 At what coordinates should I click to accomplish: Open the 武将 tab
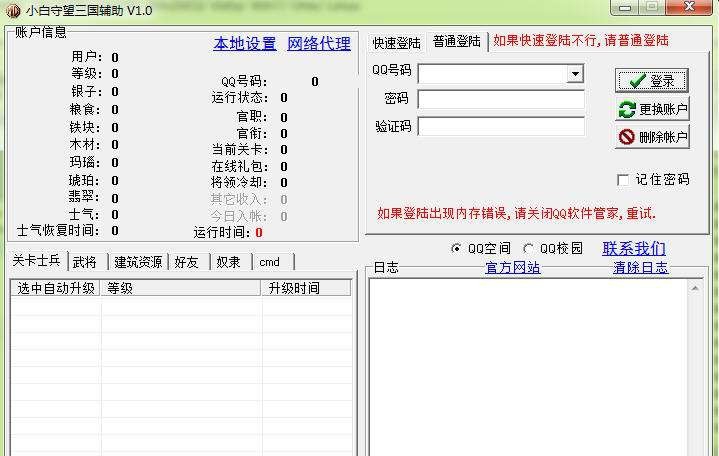(85, 262)
